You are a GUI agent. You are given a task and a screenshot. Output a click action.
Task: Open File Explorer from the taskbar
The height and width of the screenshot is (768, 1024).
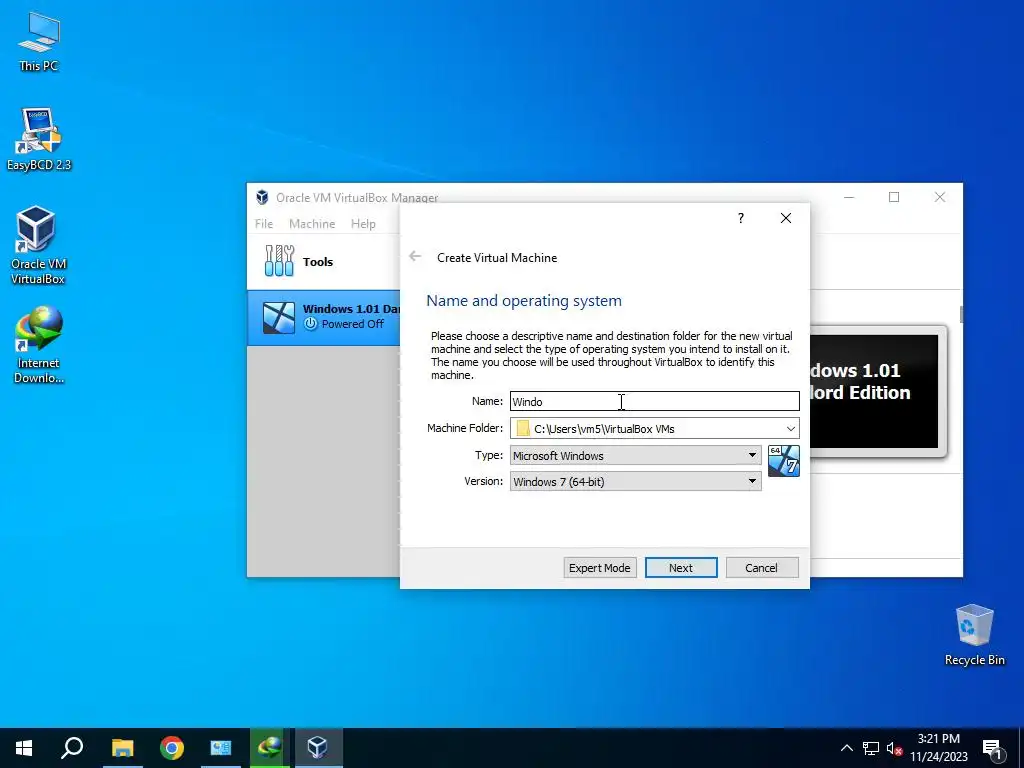[122, 748]
